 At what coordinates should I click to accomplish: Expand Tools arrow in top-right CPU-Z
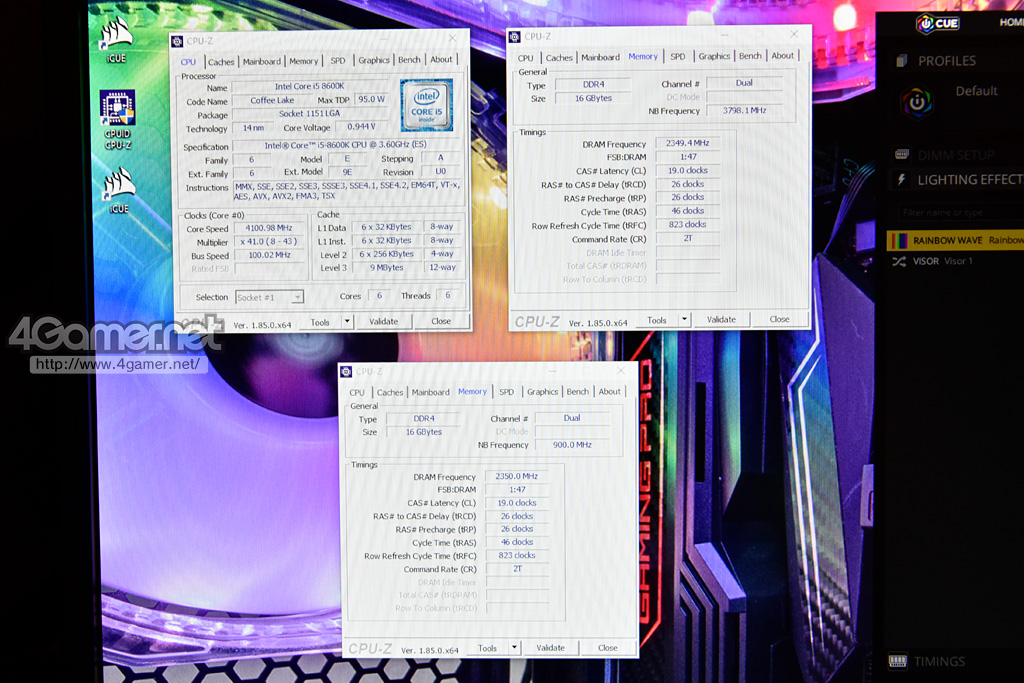[x=684, y=319]
